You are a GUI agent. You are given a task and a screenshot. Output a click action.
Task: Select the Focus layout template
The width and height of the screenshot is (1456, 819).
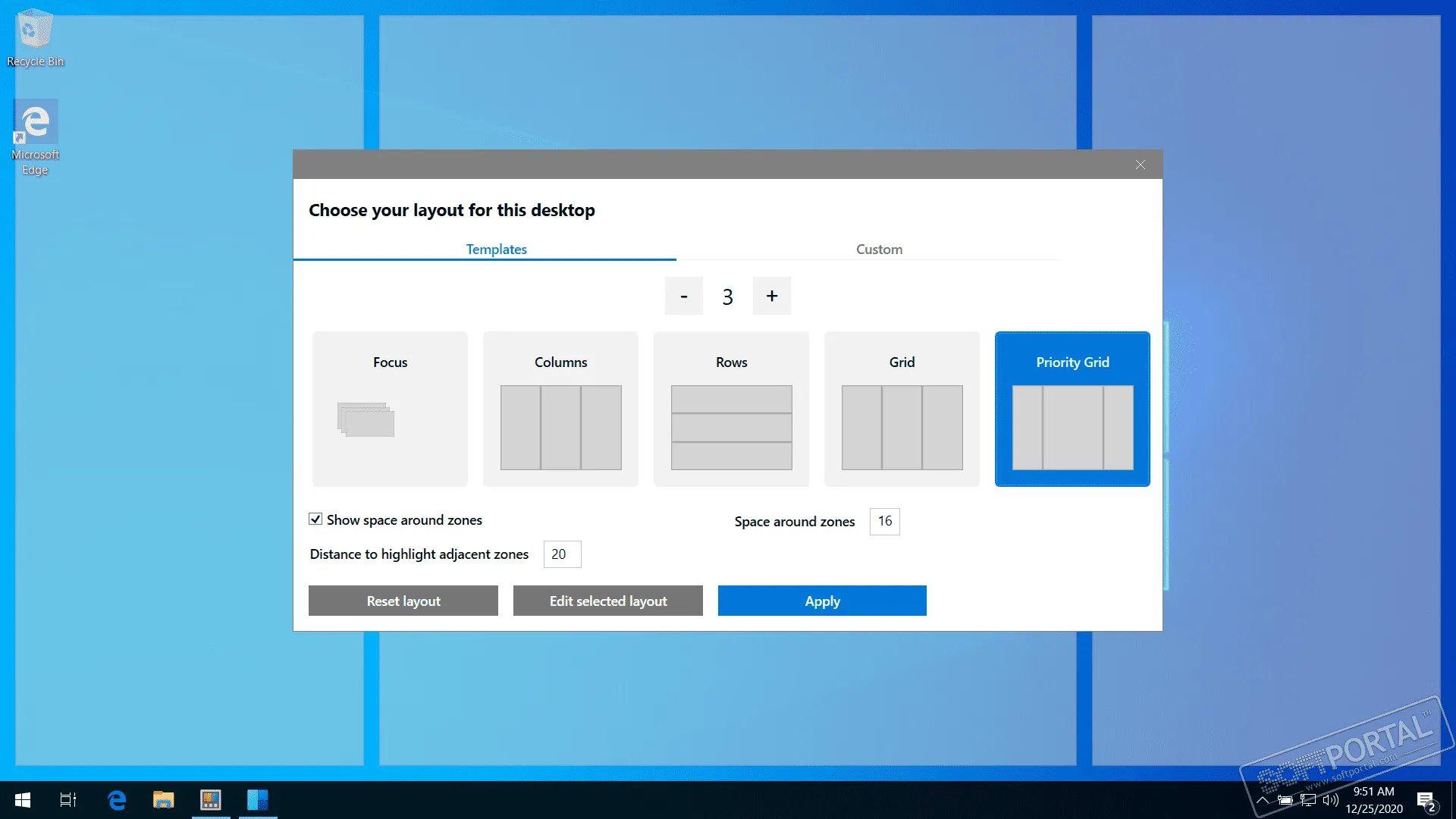tap(390, 409)
